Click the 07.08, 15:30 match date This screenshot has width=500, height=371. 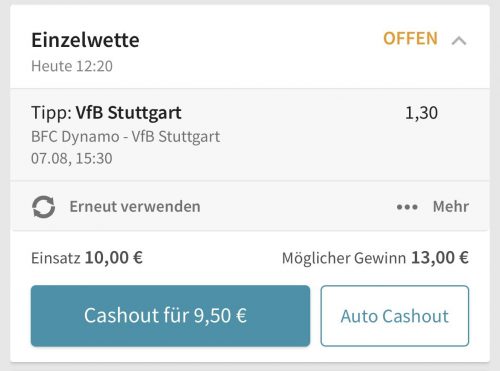point(72,159)
